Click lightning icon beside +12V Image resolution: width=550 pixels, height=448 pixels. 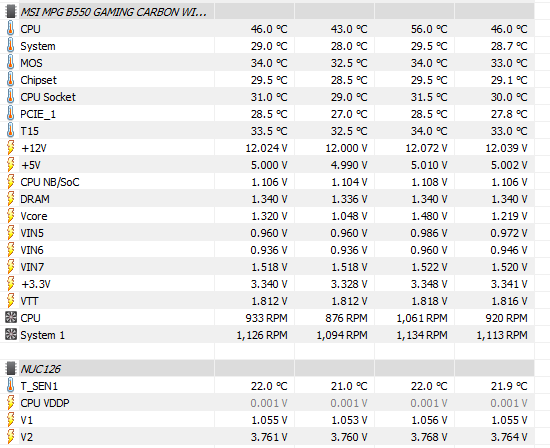pos(11,148)
